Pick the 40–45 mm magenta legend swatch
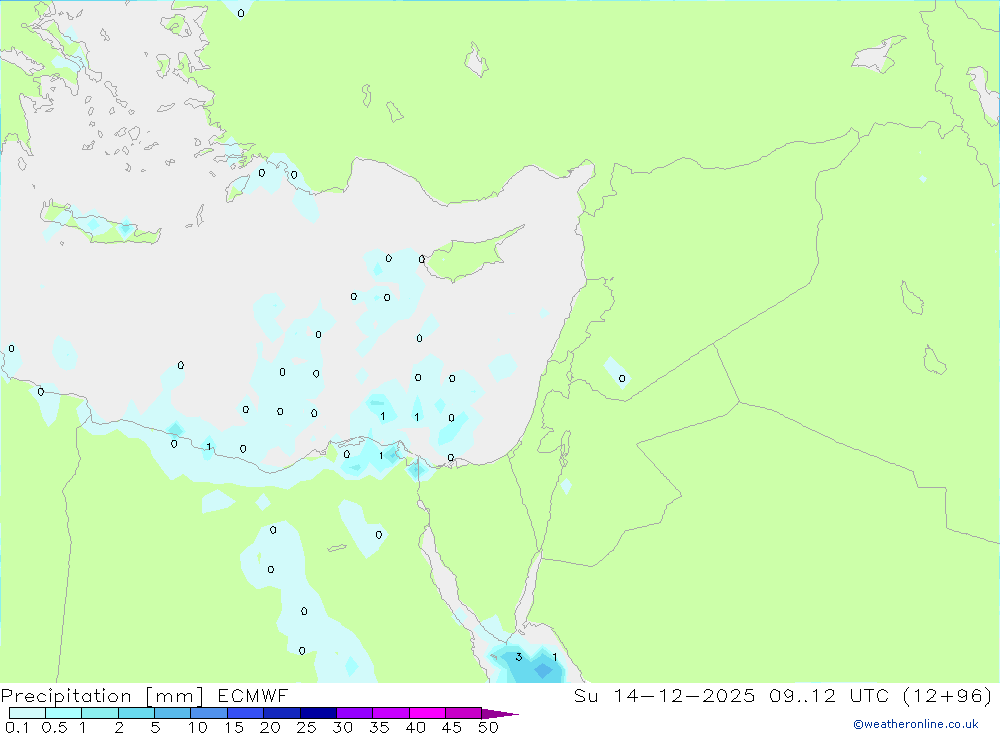Screen dimensions: 1000x733 point(427,713)
